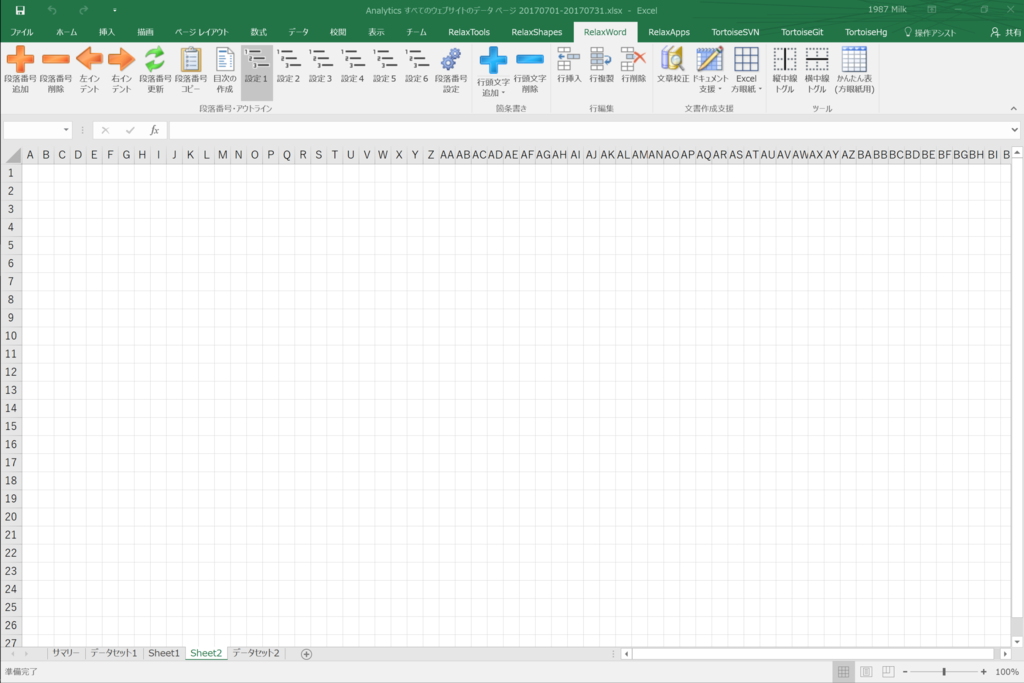The image size is (1024, 683).
Task: Expand the formula bar chevron
Action: [1014, 130]
